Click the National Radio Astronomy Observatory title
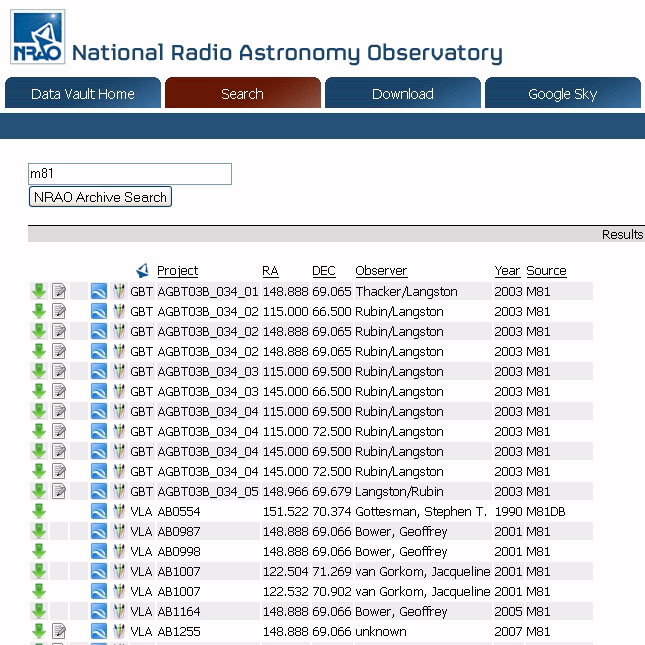This screenshot has height=645, width=645. tap(287, 53)
